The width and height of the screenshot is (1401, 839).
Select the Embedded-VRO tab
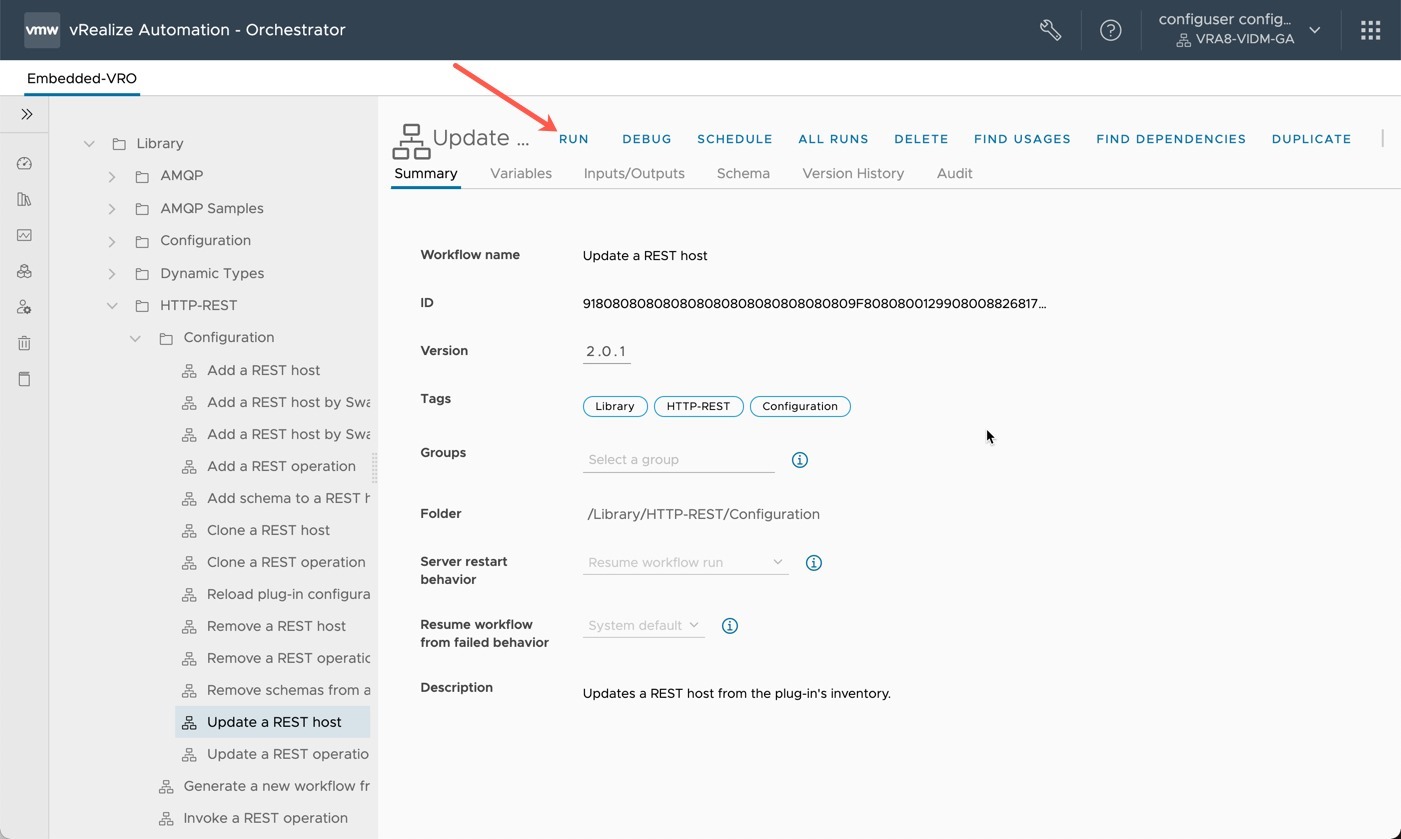82,78
